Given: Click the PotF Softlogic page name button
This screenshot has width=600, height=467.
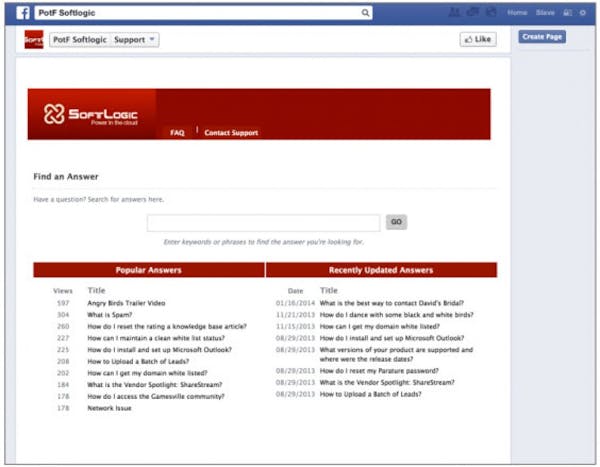Looking at the screenshot, I should coord(80,40).
